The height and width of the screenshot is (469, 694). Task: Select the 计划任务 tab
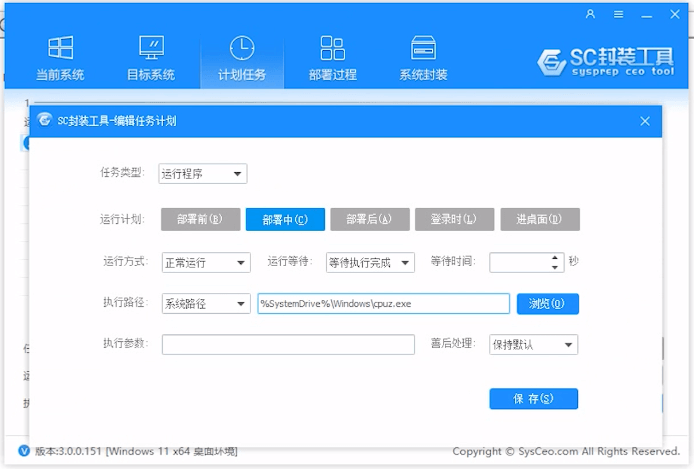pos(242,59)
